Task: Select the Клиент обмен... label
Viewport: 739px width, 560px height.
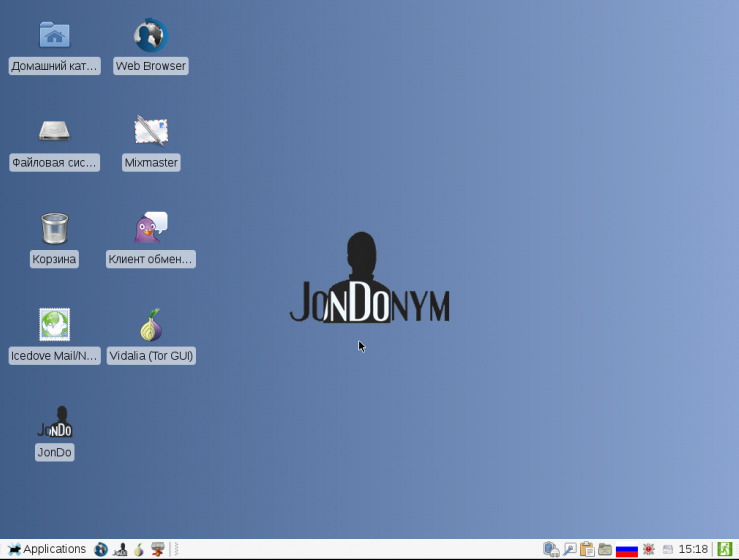Action: [151, 259]
